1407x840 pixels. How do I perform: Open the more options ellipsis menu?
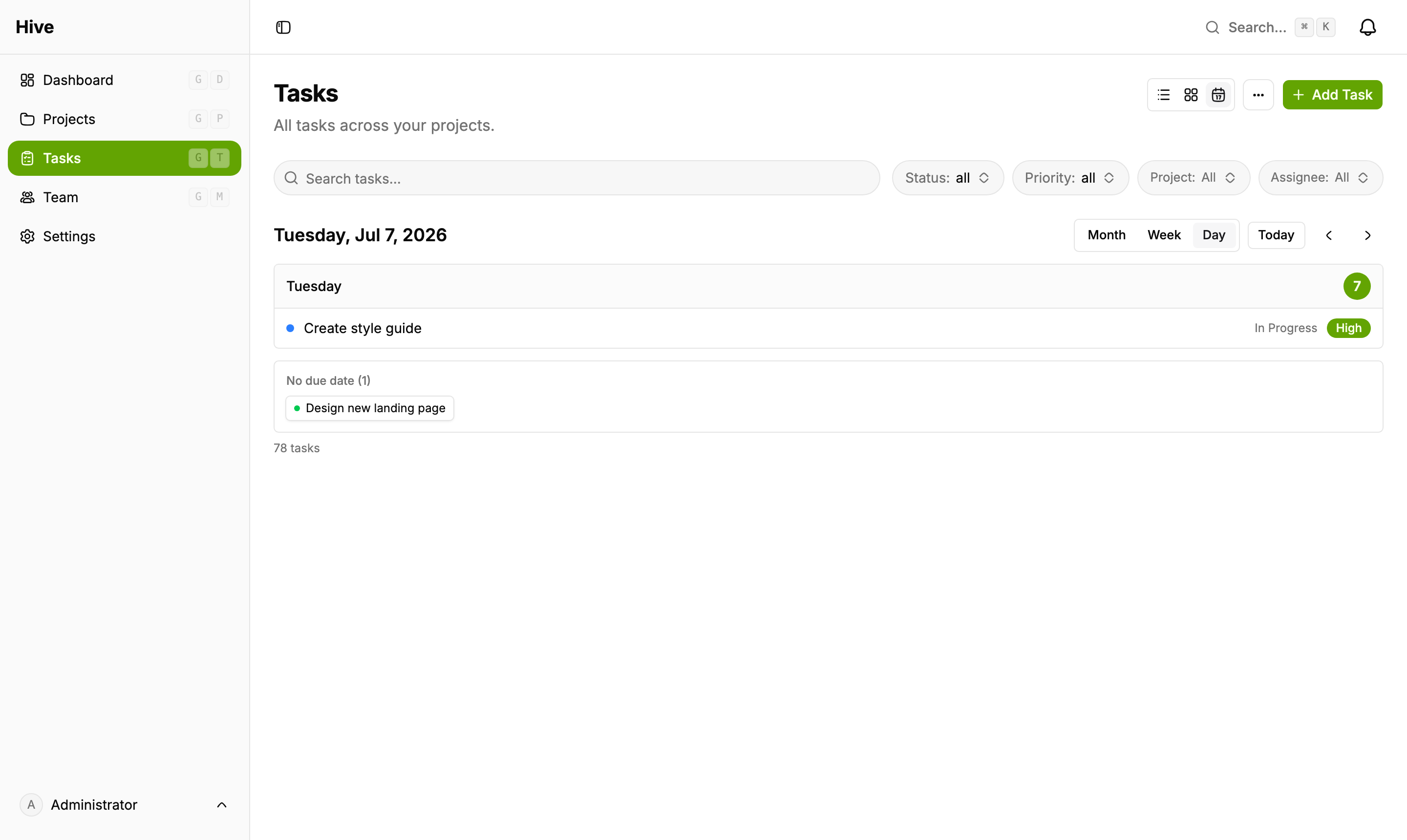(x=1258, y=95)
